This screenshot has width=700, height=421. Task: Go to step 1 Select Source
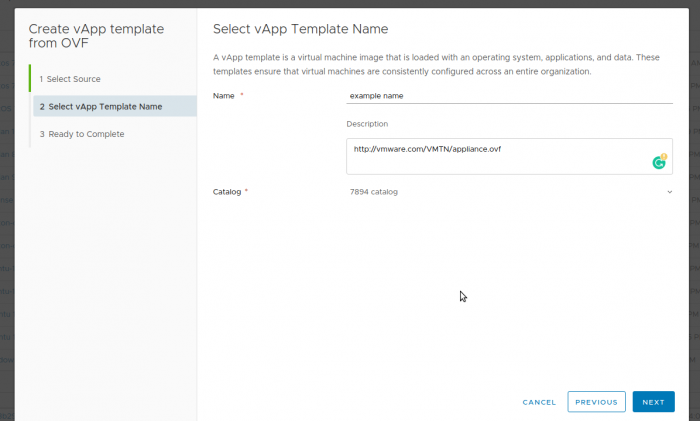(70, 79)
